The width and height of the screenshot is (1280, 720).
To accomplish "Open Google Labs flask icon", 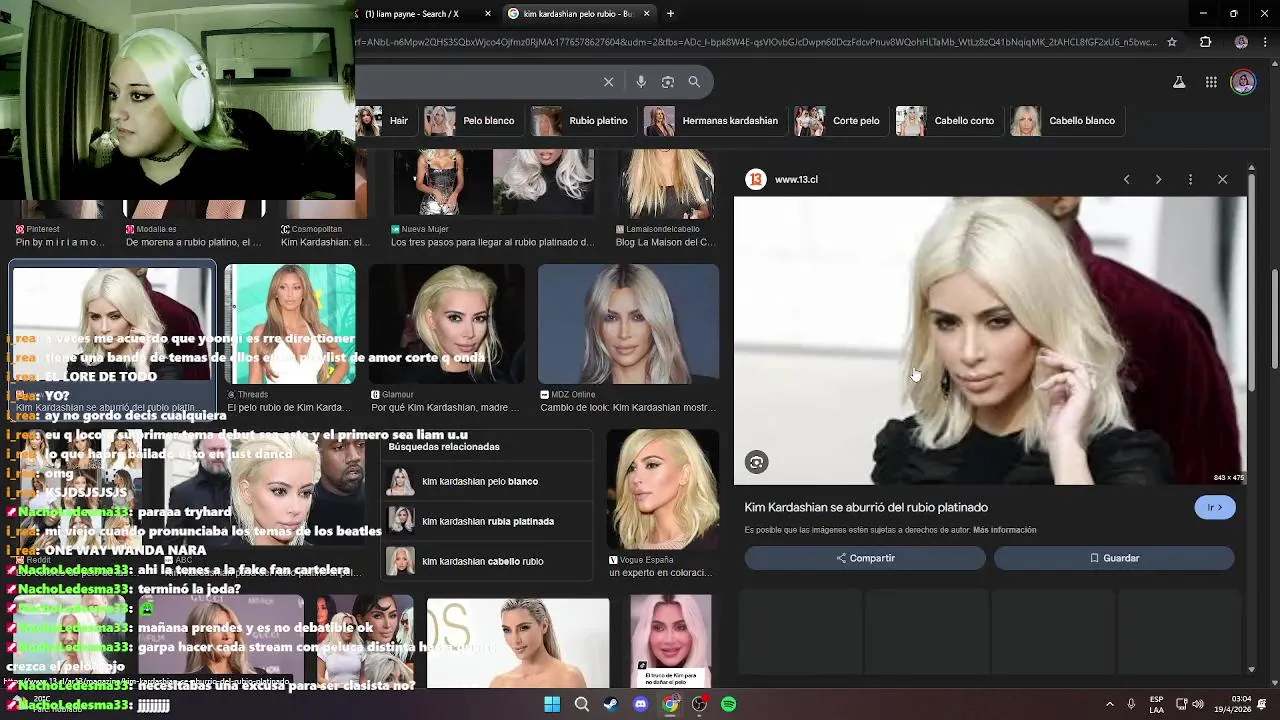I will pyautogui.click(x=1179, y=82).
